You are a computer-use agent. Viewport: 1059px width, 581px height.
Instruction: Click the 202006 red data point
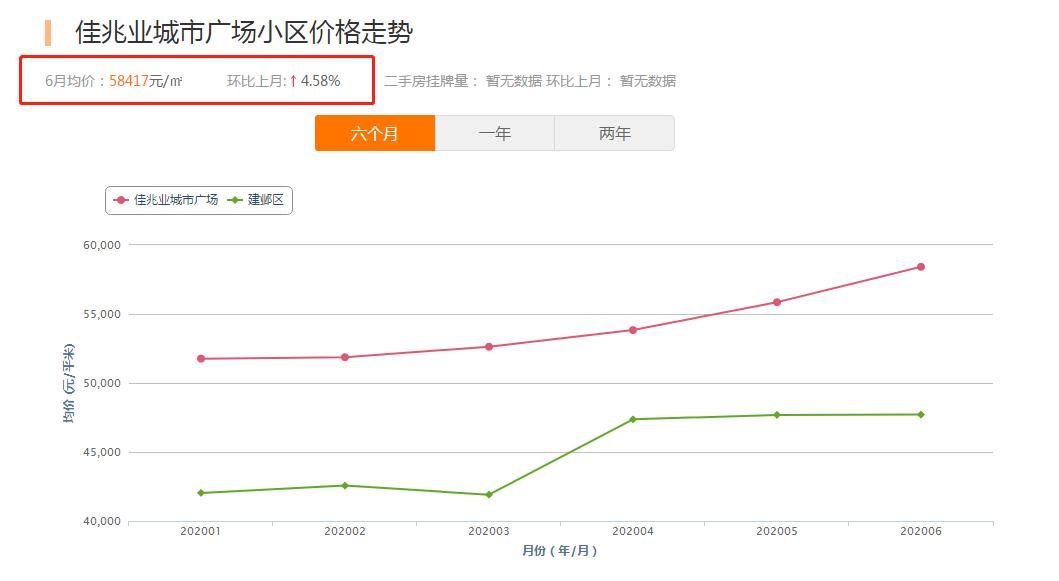[921, 267]
